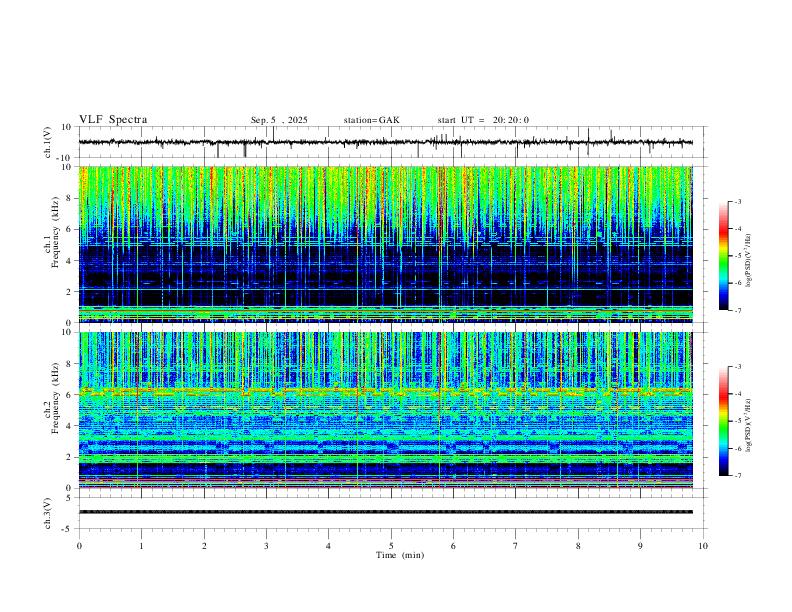
Task: Click the time axis tick label "6"
Action: [x=453, y=546]
